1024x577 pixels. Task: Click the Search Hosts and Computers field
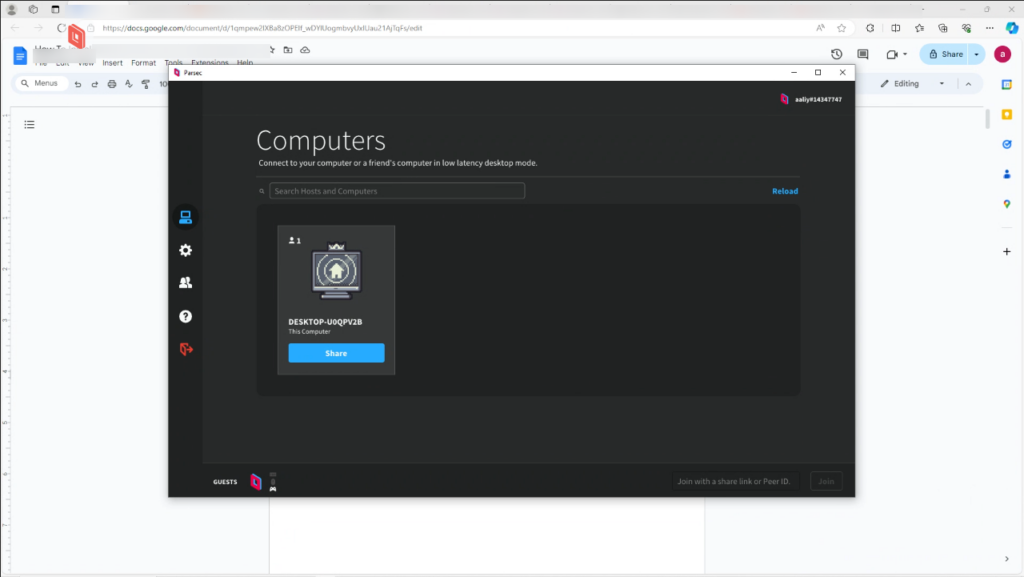pyautogui.click(x=396, y=190)
